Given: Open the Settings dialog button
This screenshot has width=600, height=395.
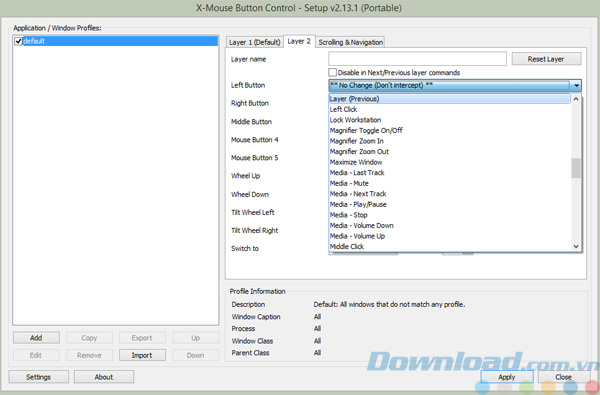Looking at the screenshot, I should [38, 377].
